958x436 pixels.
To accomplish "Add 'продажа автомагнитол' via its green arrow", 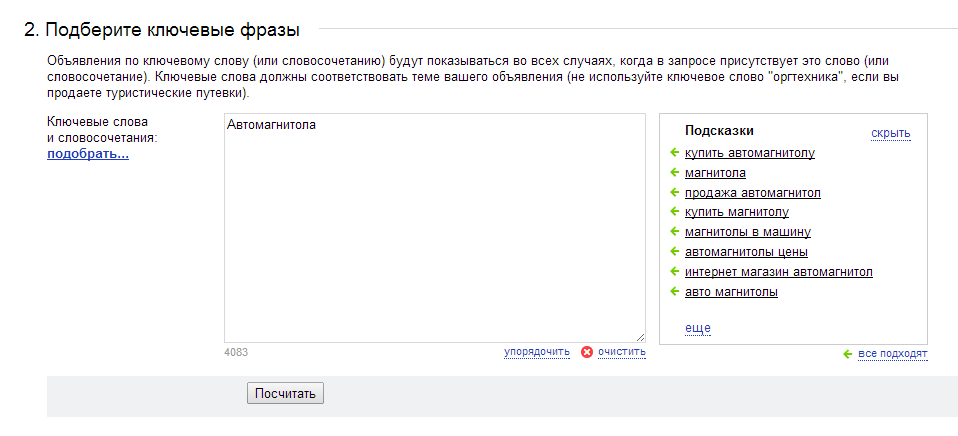I will pos(675,192).
